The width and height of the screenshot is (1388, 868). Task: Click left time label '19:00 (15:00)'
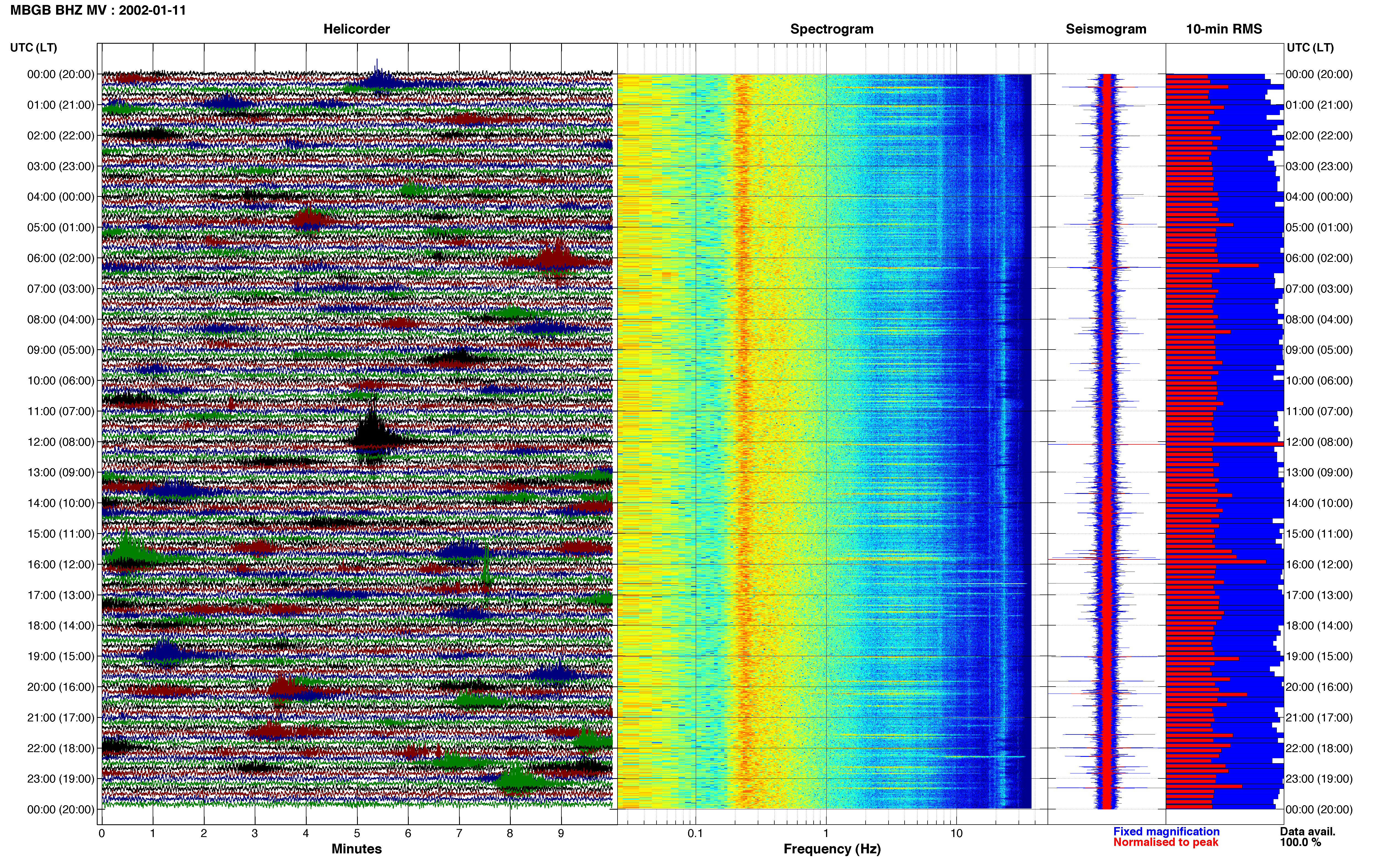(61, 656)
